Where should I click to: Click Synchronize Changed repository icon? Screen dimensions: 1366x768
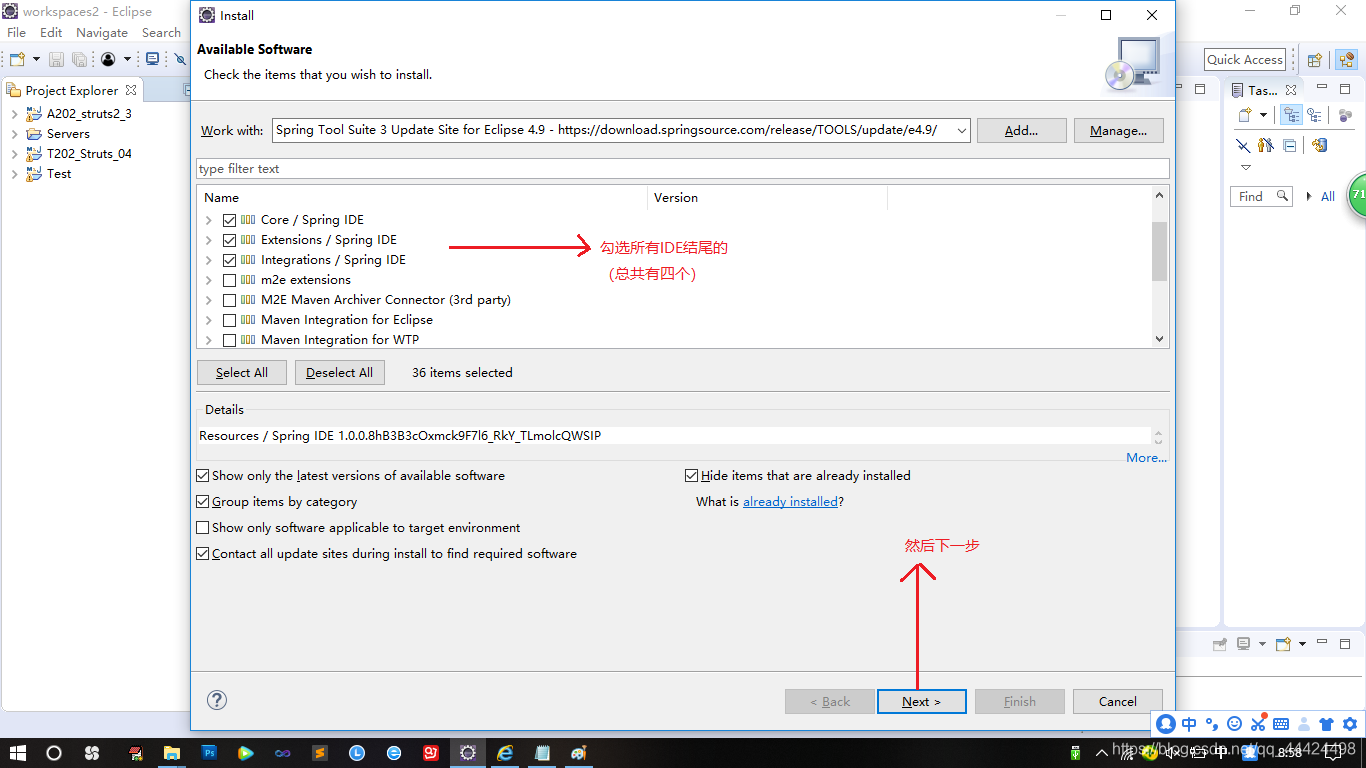(1319, 145)
